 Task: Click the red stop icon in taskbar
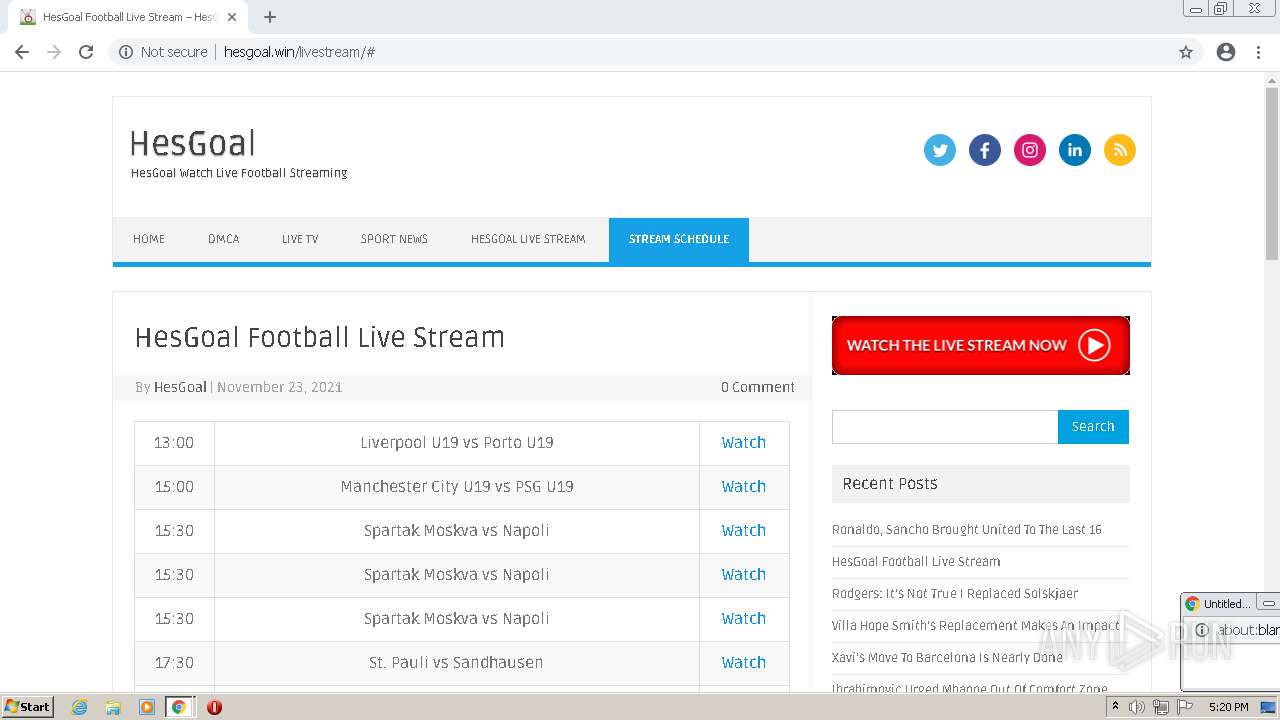pos(214,707)
